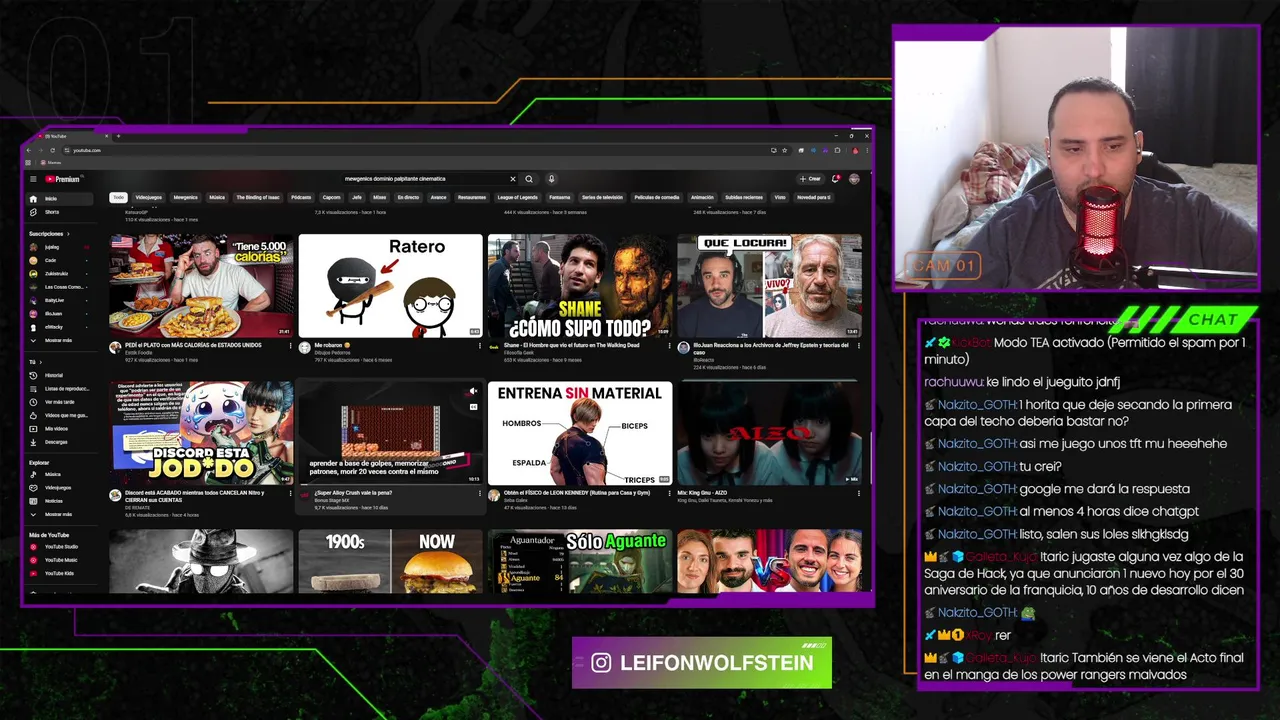Open Historial in the sidebar
This screenshot has width=1280, height=720.
[60, 375]
